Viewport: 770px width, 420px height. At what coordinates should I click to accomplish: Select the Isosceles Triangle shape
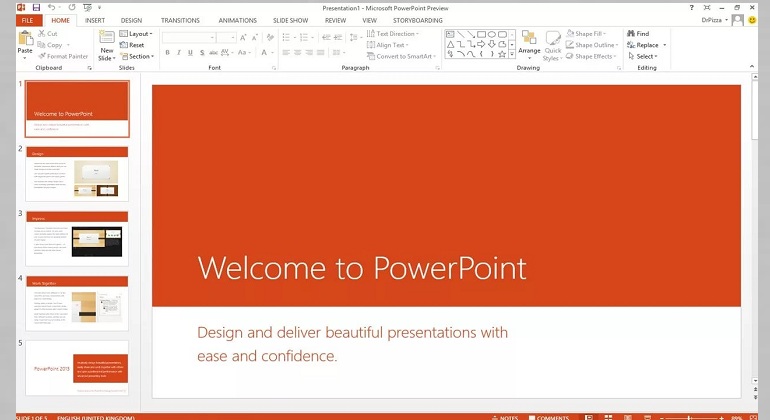(450, 44)
